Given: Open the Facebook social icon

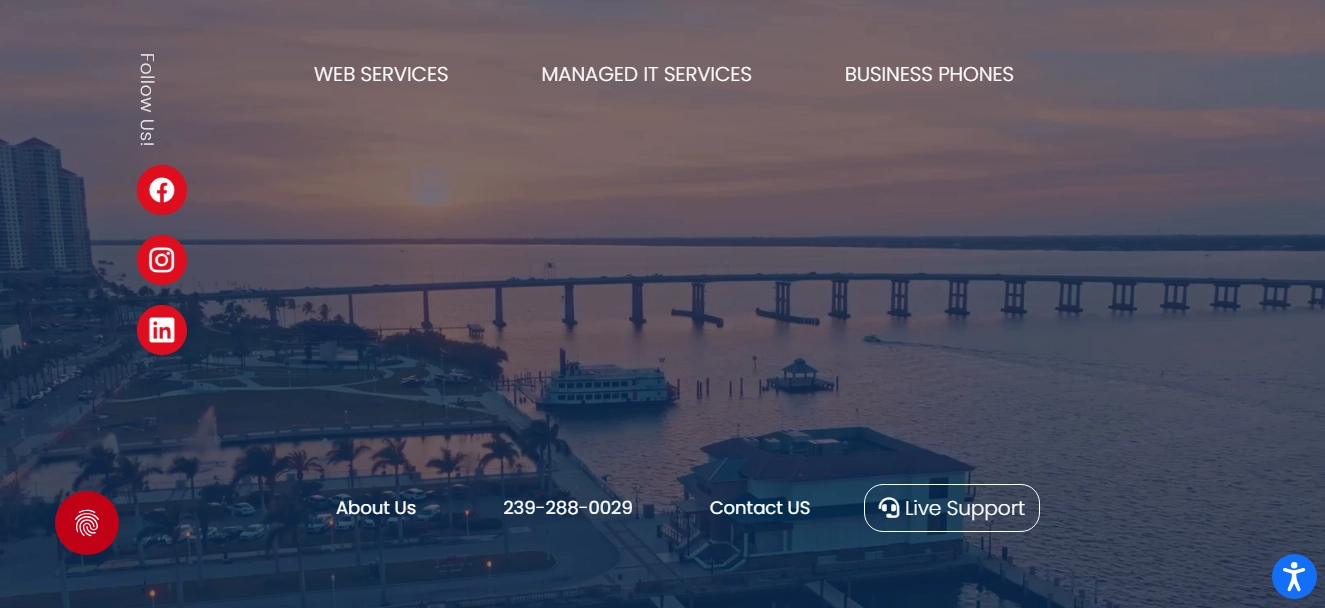Looking at the screenshot, I should point(162,190).
